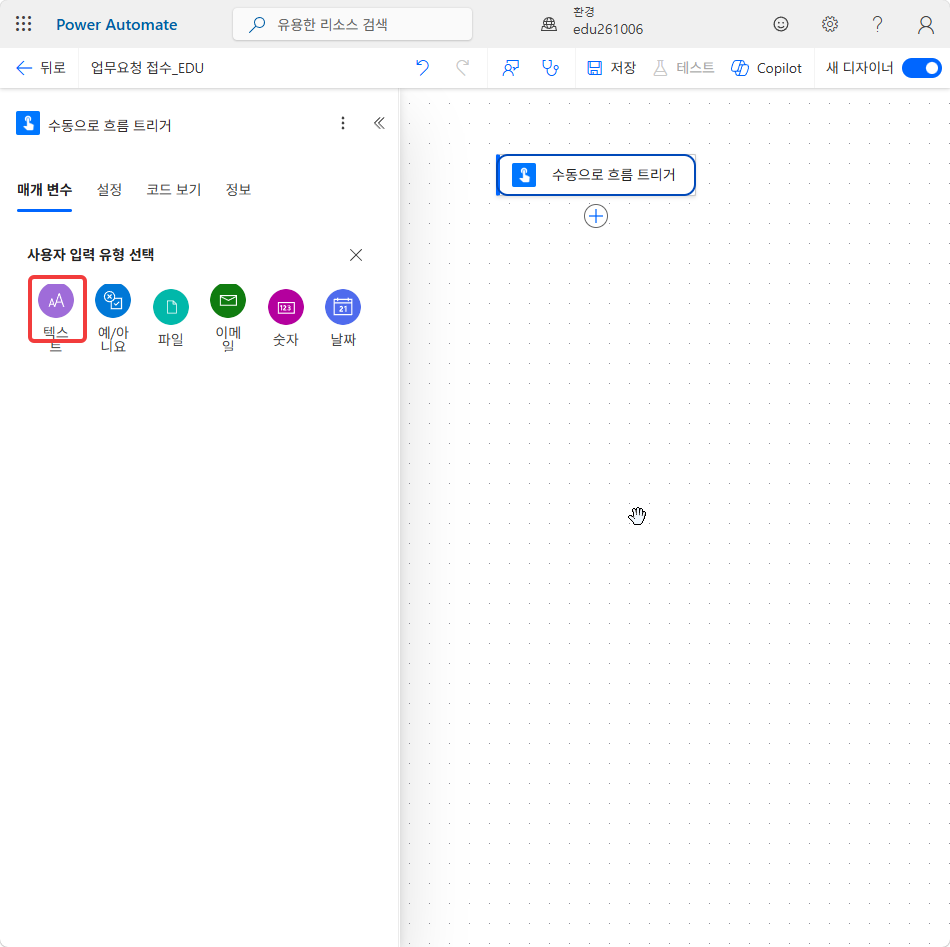Toggle the 새 디자이너 switch
The width and height of the screenshot is (950, 947).
(922, 68)
